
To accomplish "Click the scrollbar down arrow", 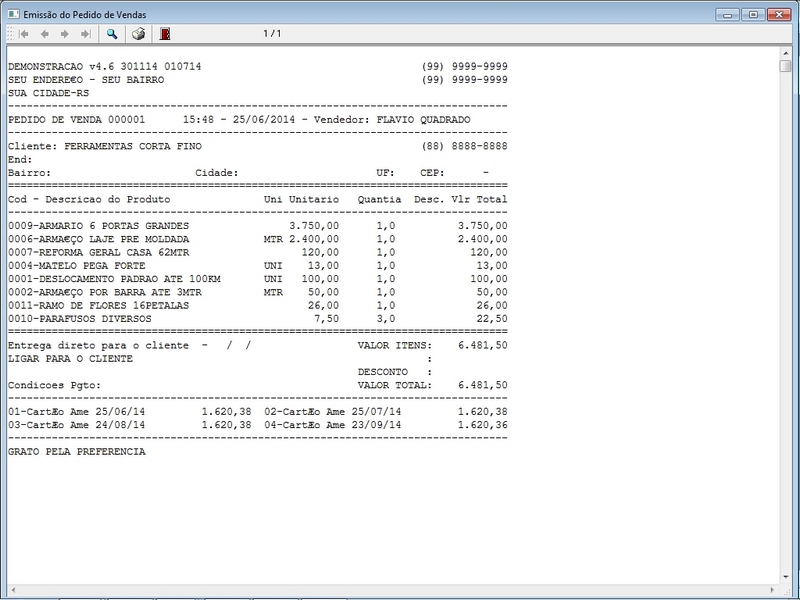I will [786, 575].
